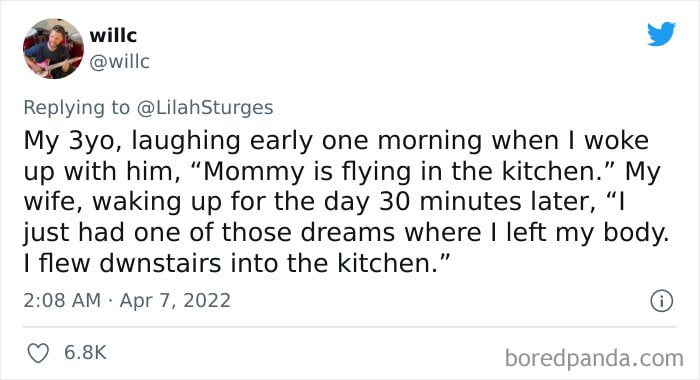Image resolution: width=700 pixels, height=380 pixels.
Task: Visit the @LilahSturges mention link
Action: point(205,108)
